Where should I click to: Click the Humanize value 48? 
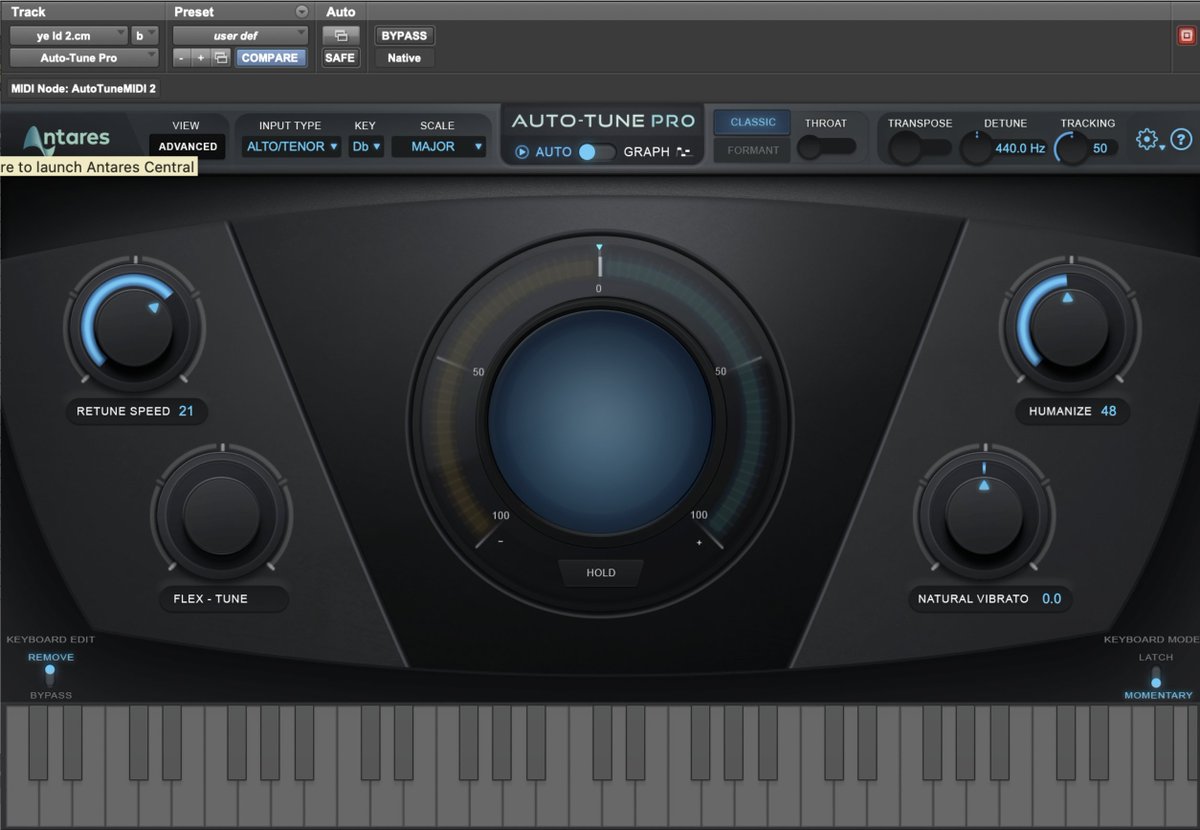(x=1108, y=411)
